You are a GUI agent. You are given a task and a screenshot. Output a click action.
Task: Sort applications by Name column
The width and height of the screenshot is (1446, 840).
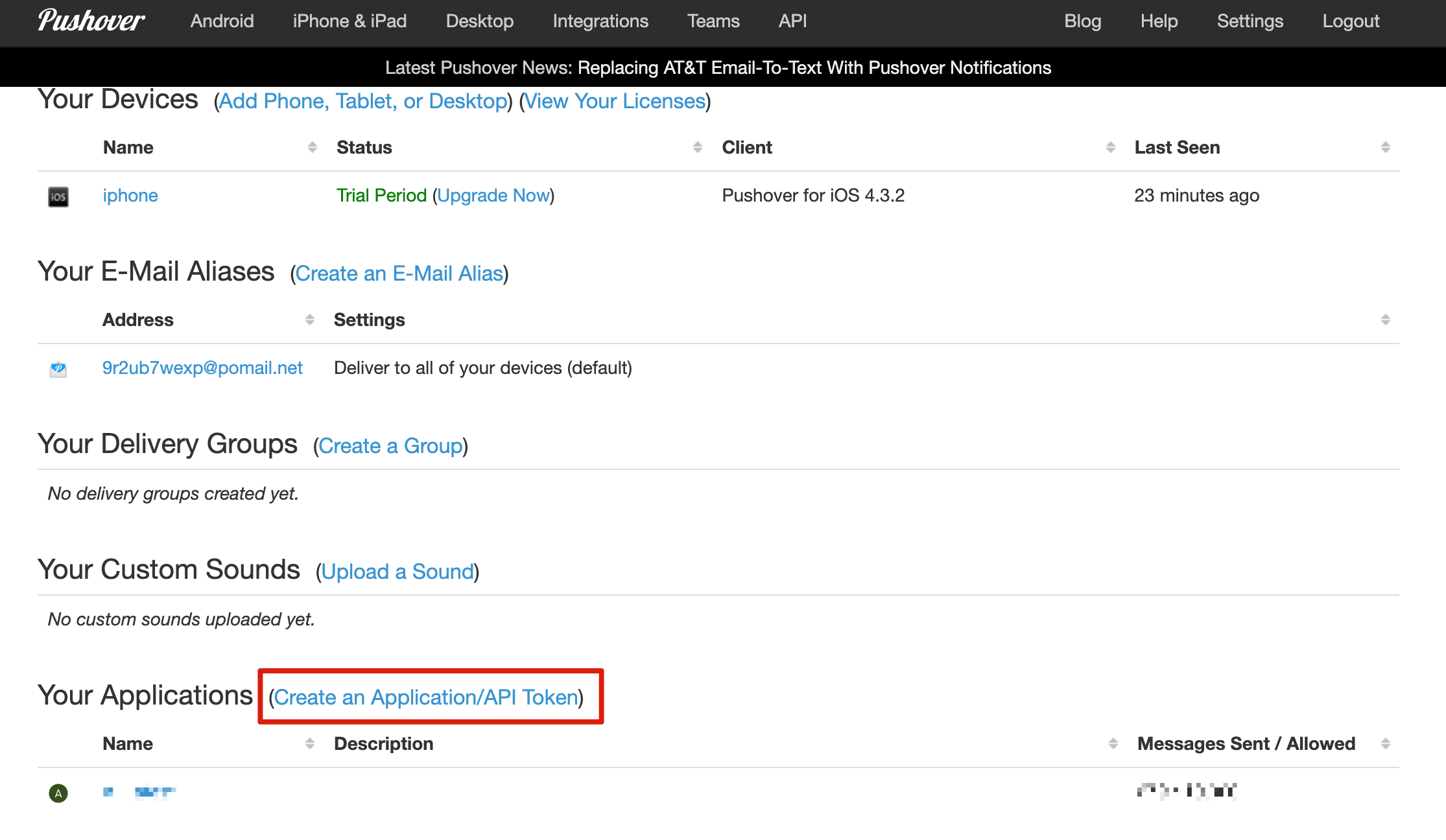tap(310, 743)
